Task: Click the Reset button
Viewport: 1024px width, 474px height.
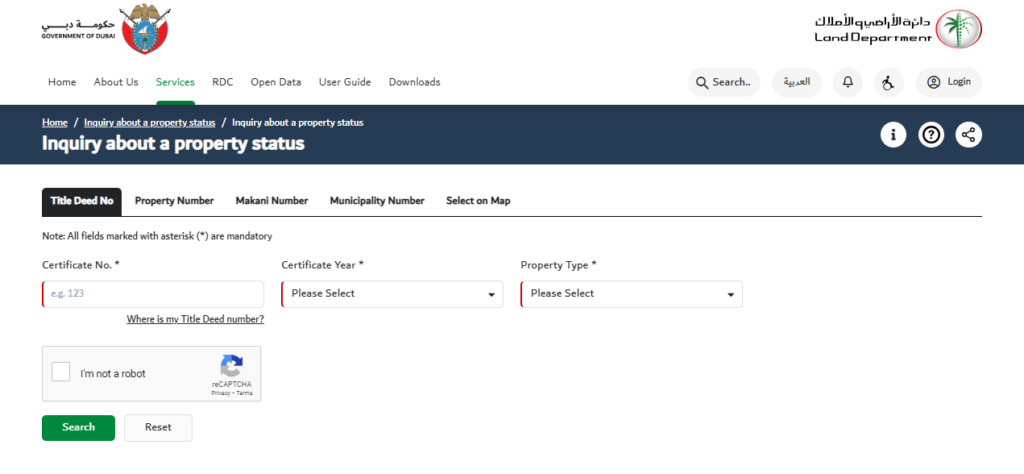Action: [x=158, y=428]
